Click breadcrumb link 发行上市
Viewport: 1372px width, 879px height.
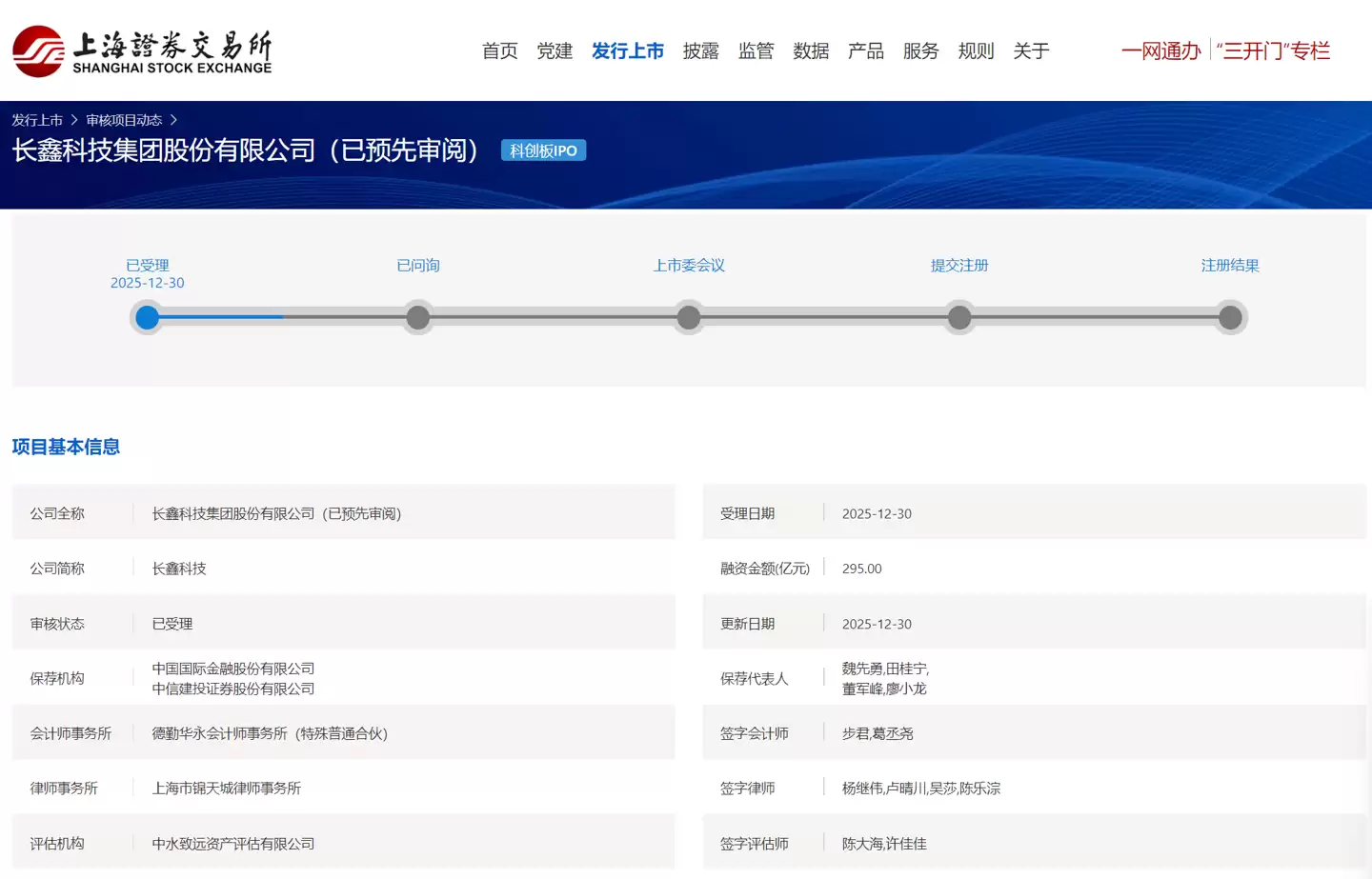(x=36, y=120)
